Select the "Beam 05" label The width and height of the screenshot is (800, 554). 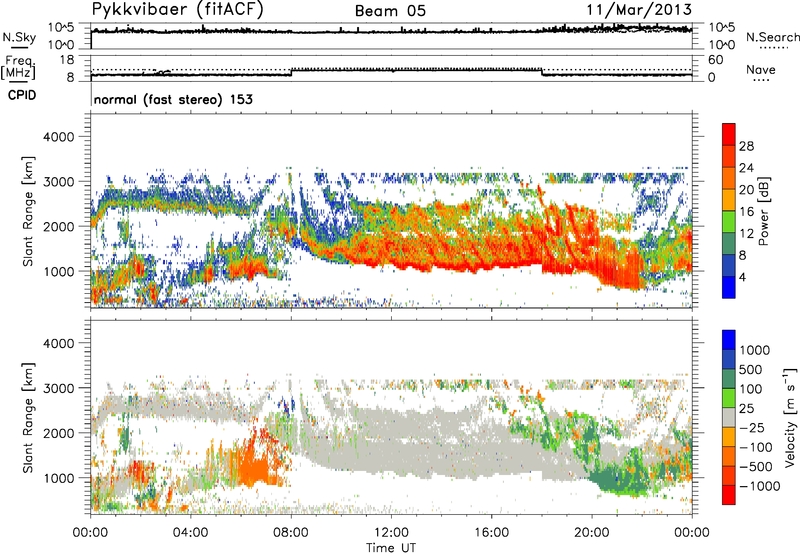[x=390, y=11]
